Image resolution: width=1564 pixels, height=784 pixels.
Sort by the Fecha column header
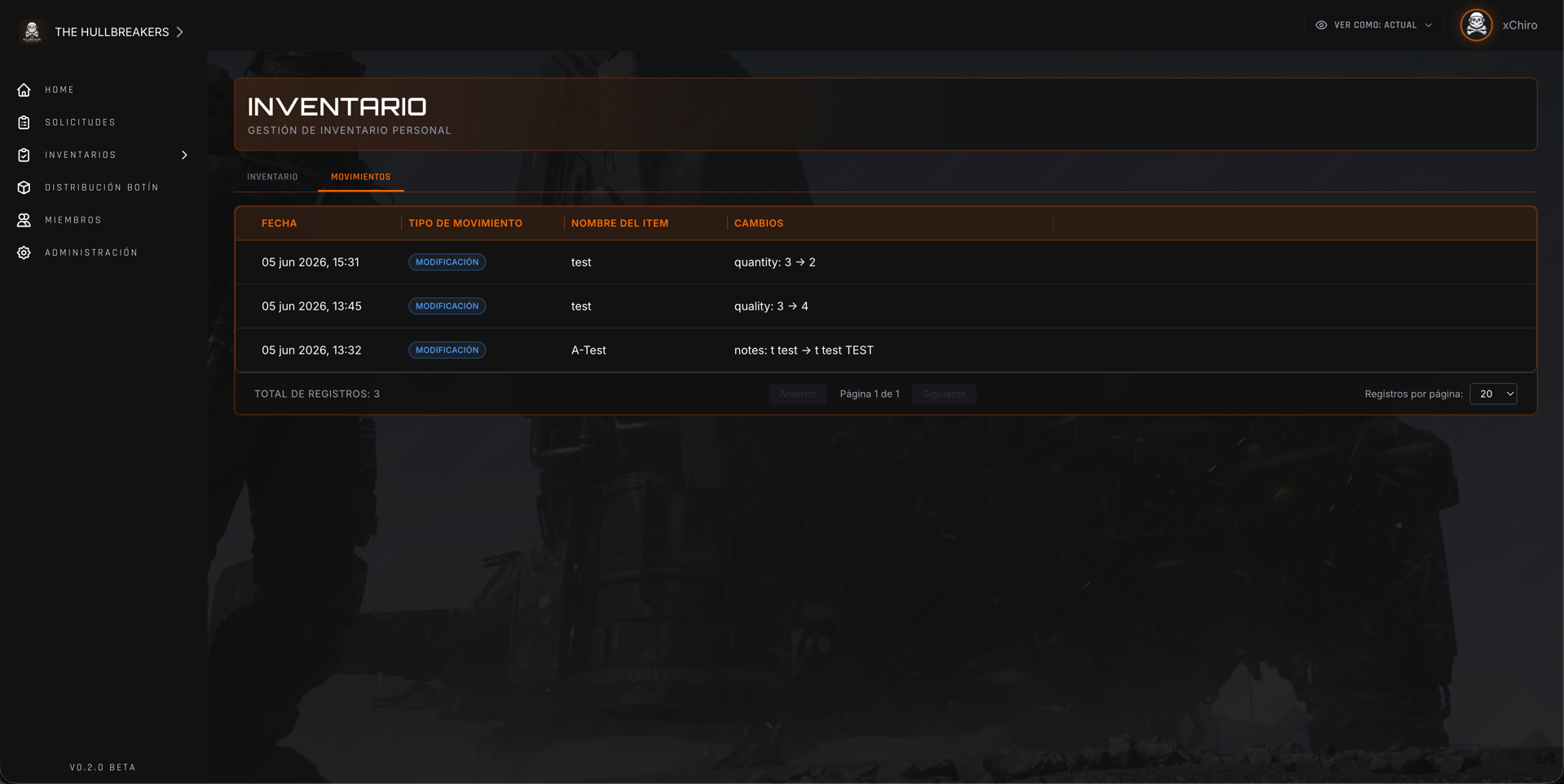pyautogui.click(x=280, y=223)
